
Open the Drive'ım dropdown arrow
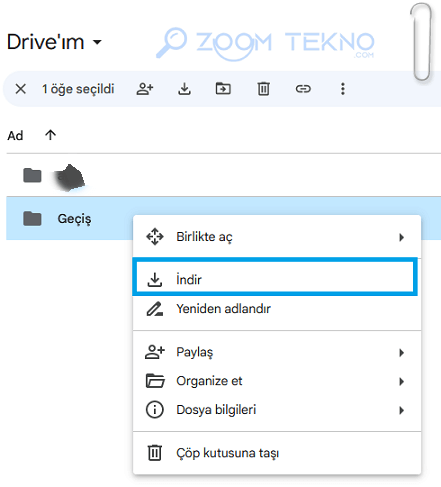(x=97, y=42)
